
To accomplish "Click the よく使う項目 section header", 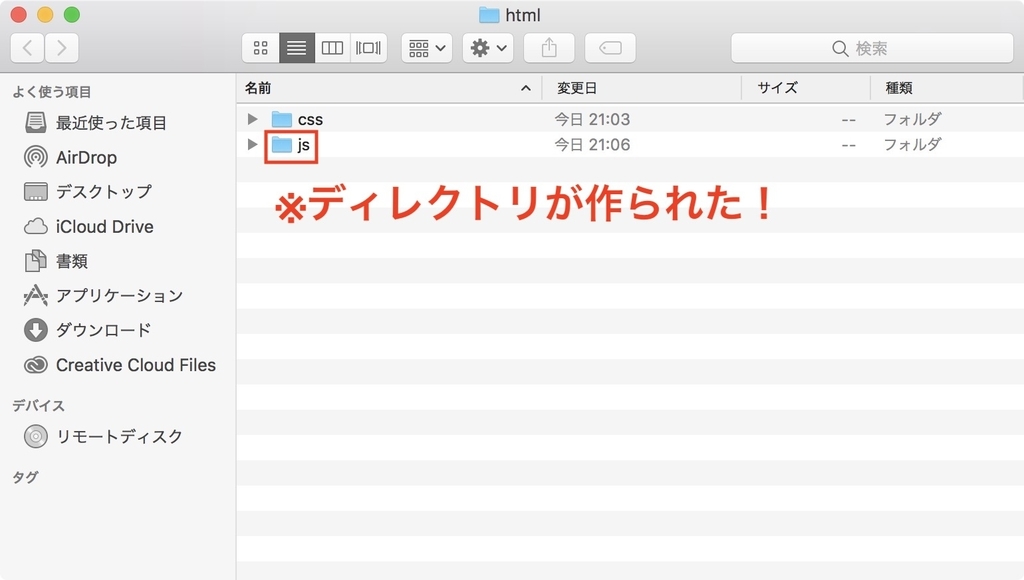I will click(x=52, y=91).
